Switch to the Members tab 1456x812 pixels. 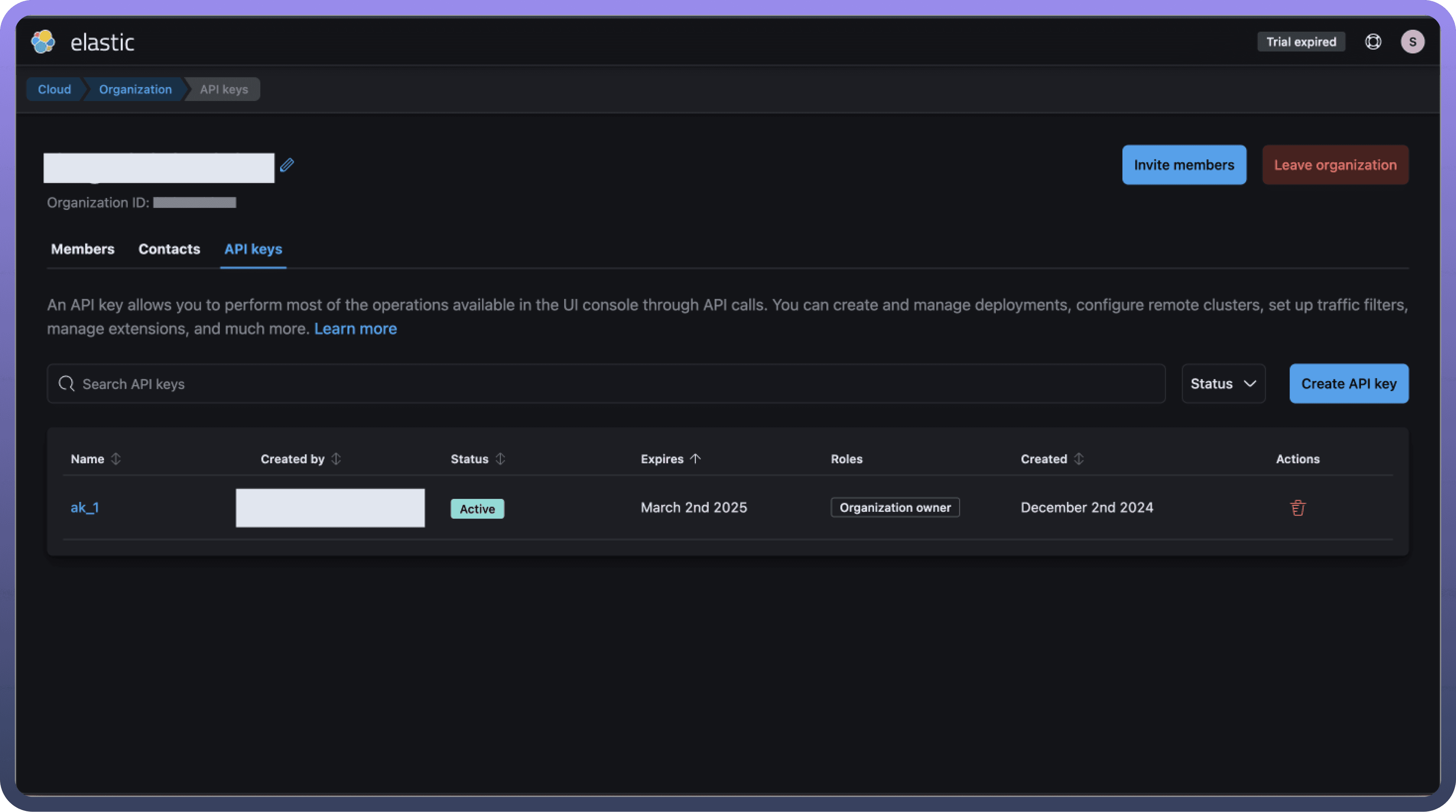[x=82, y=249]
